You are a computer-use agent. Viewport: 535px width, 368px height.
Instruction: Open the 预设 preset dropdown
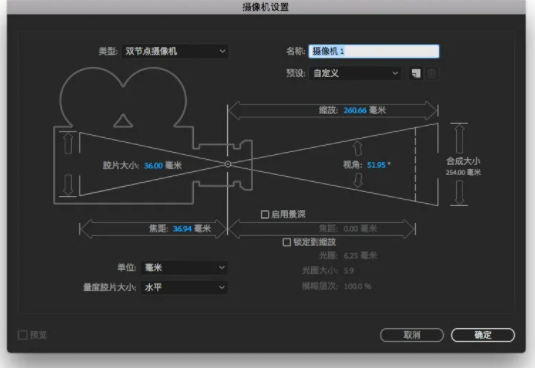[355, 73]
